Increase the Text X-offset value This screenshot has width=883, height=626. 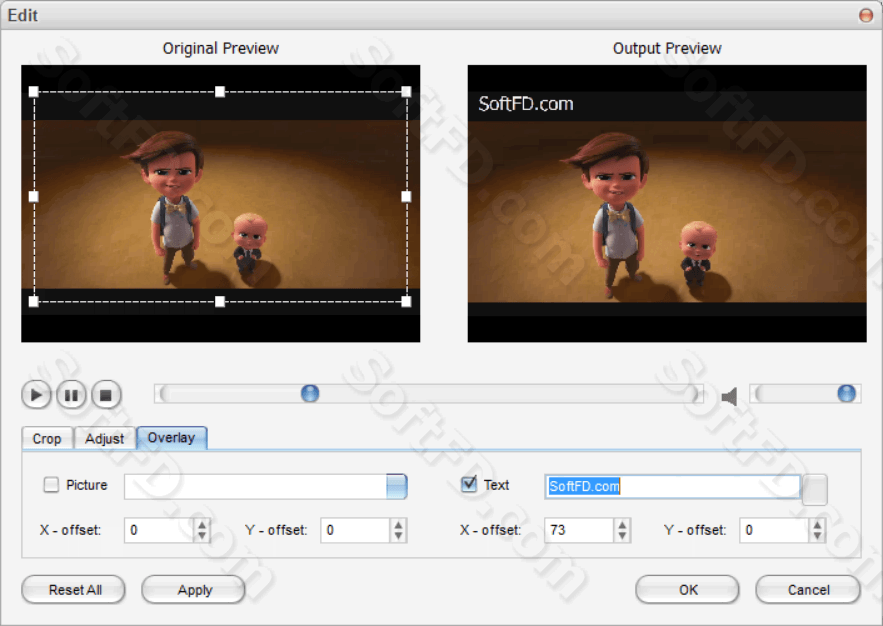pos(622,524)
